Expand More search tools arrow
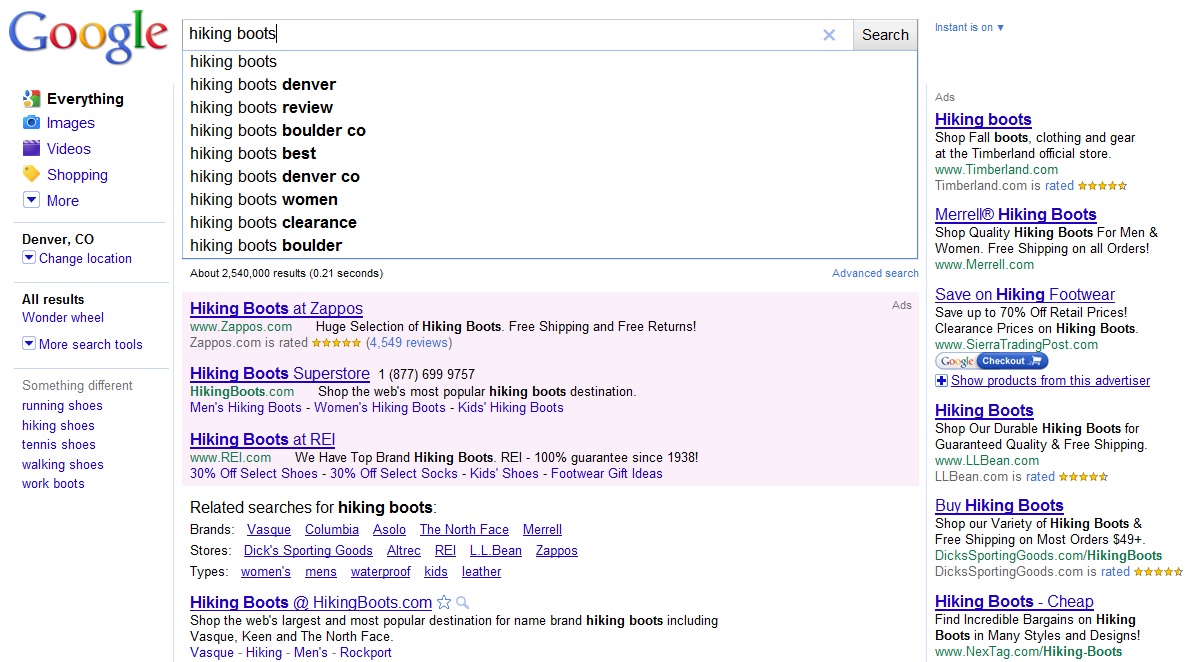Screen dimensions: 1187x662 (x=29, y=343)
